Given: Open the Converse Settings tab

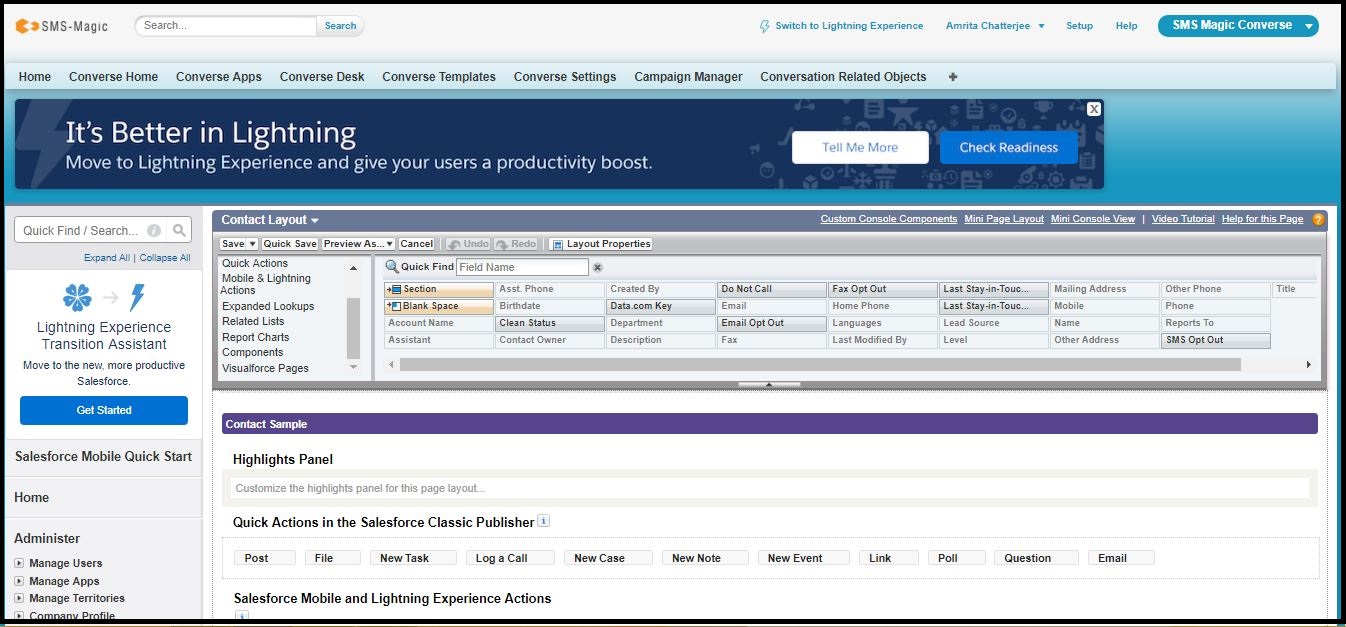Looking at the screenshot, I should coord(565,77).
